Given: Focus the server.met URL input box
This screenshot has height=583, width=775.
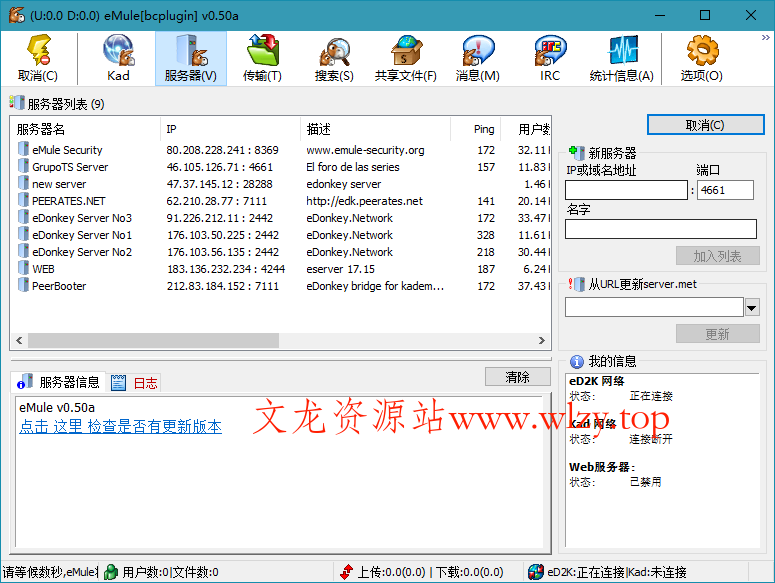Looking at the screenshot, I should pyautogui.click(x=654, y=307).
